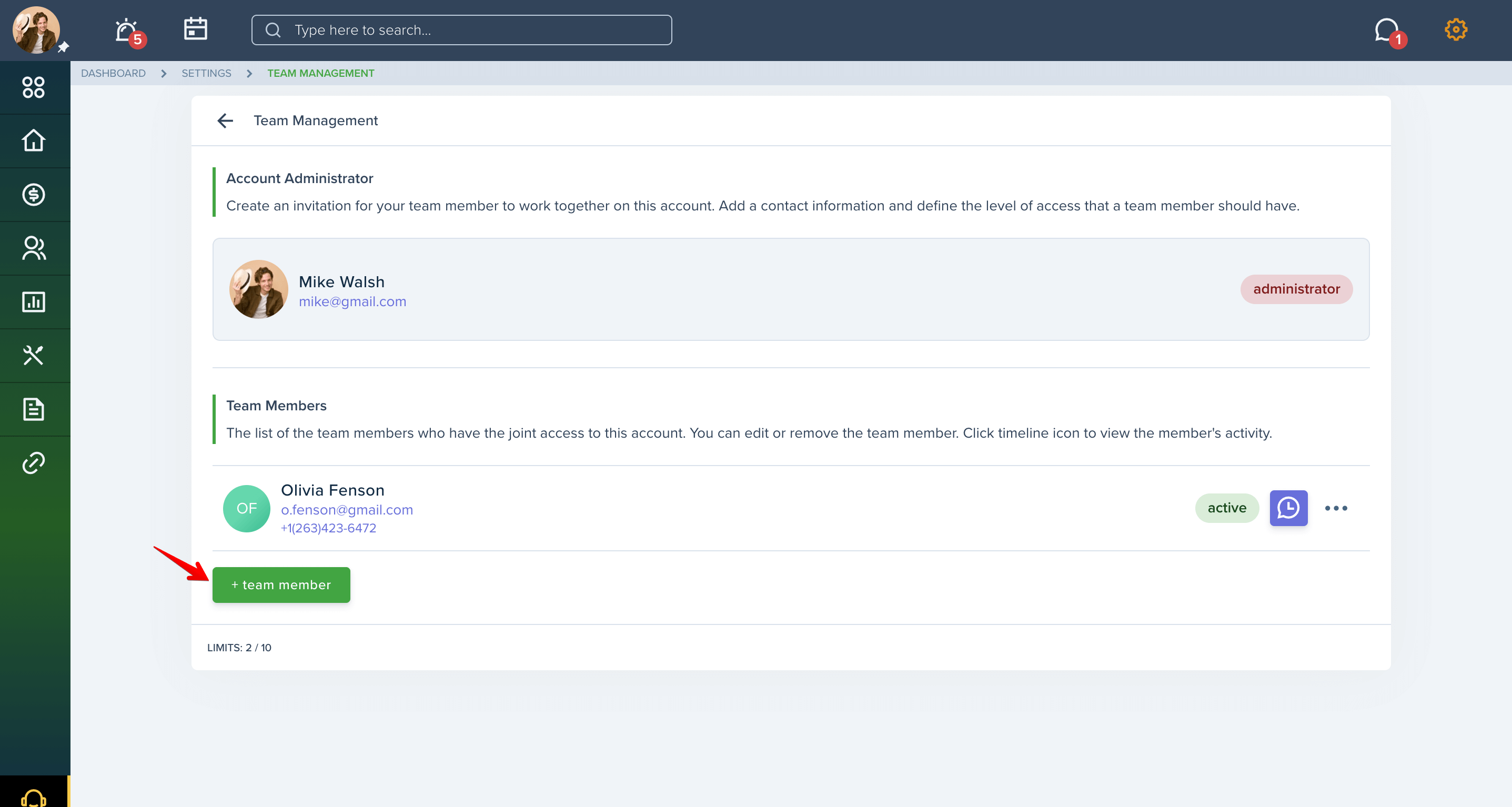Click the mike@gmail.com email link
The image size is (1512, 807).
(352, 301)
